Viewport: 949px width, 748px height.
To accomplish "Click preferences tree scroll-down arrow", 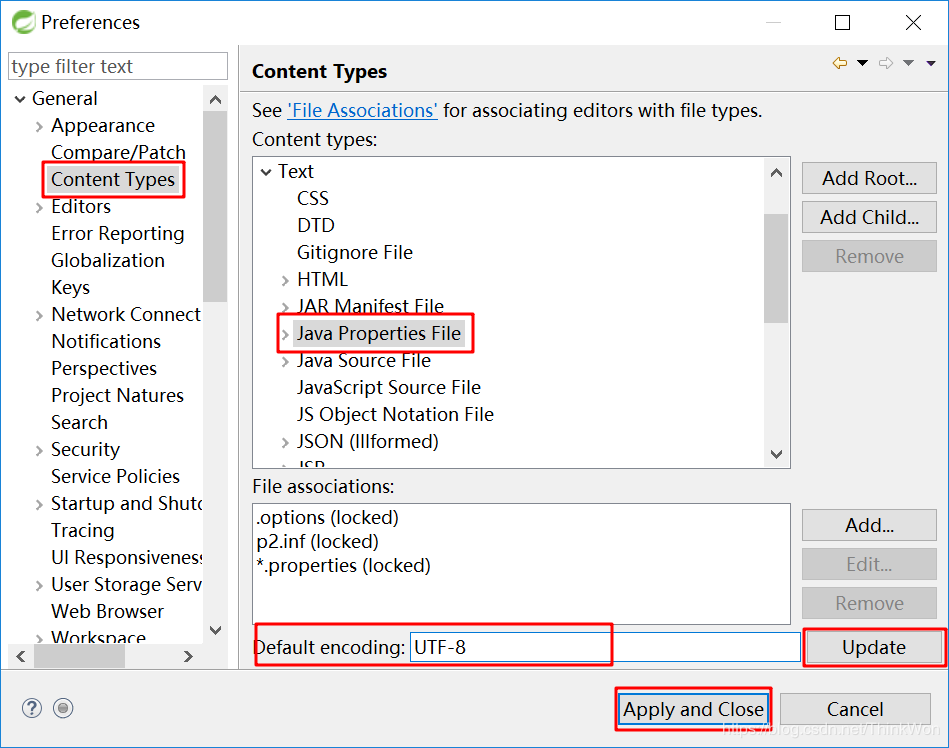I will click(215, 630).
